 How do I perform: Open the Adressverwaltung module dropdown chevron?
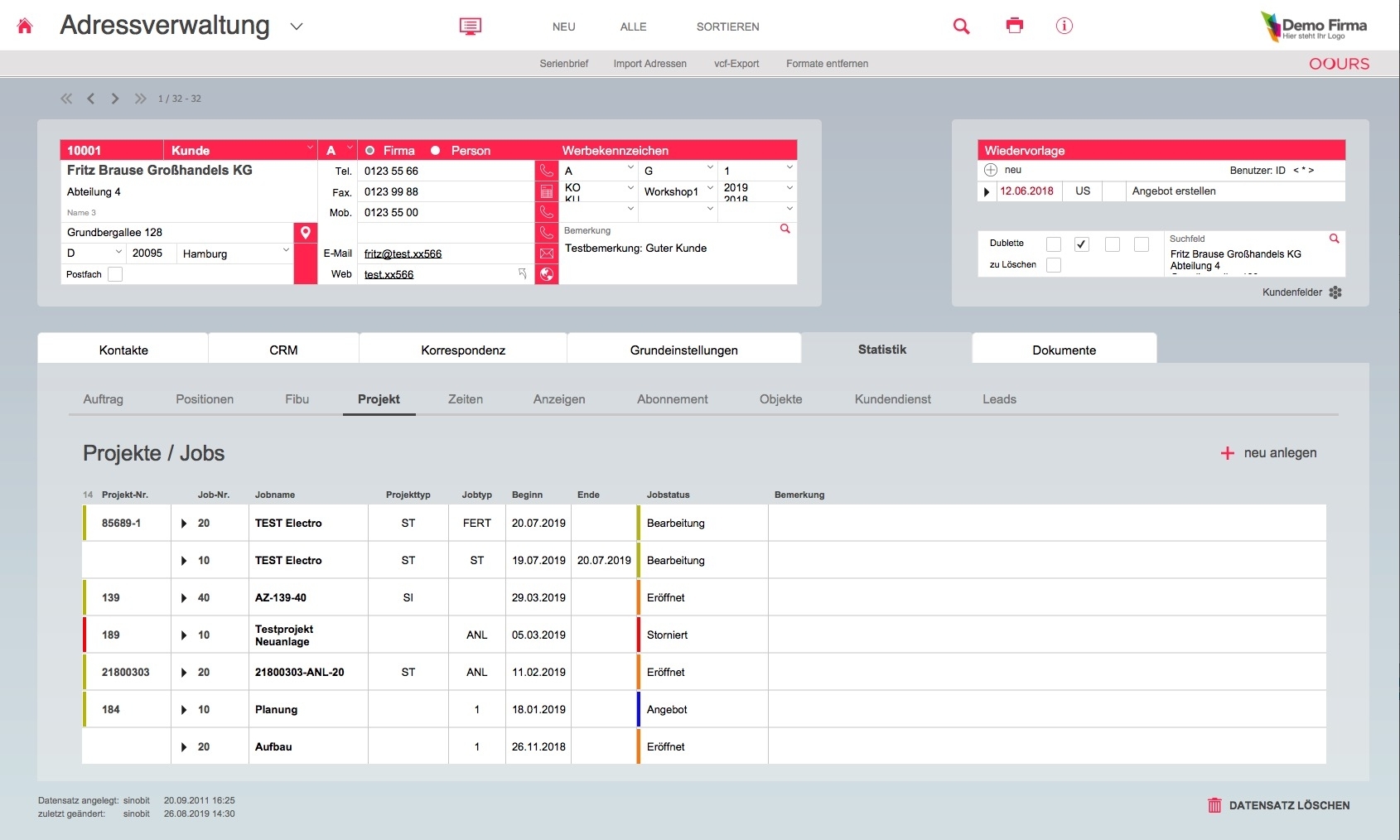click(297, 27)
